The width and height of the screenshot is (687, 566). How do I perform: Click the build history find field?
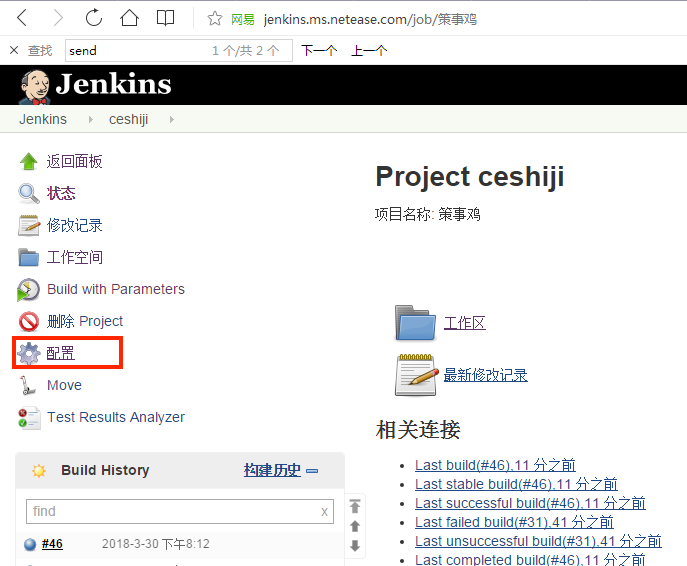pos(180,511)
